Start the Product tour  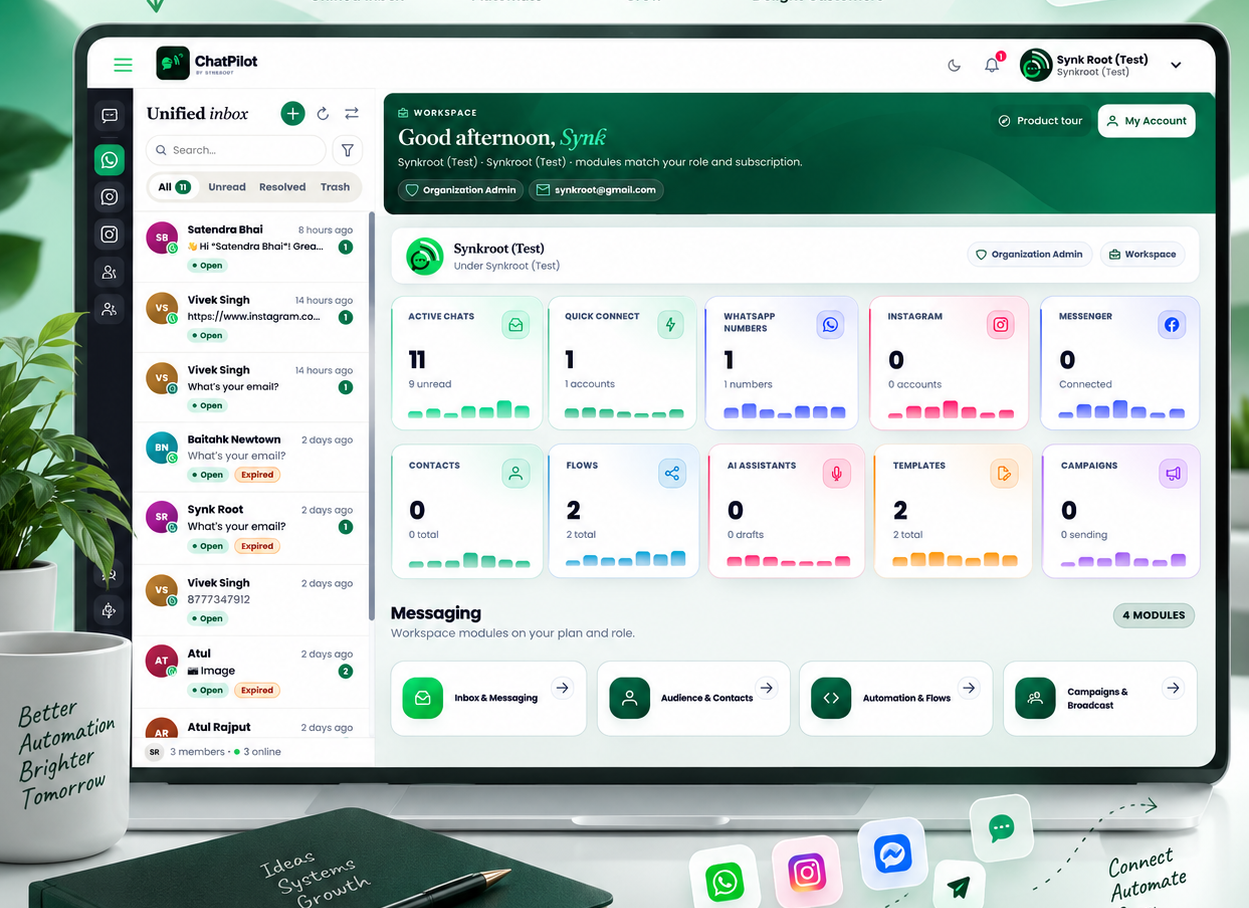pos(1040,121)
